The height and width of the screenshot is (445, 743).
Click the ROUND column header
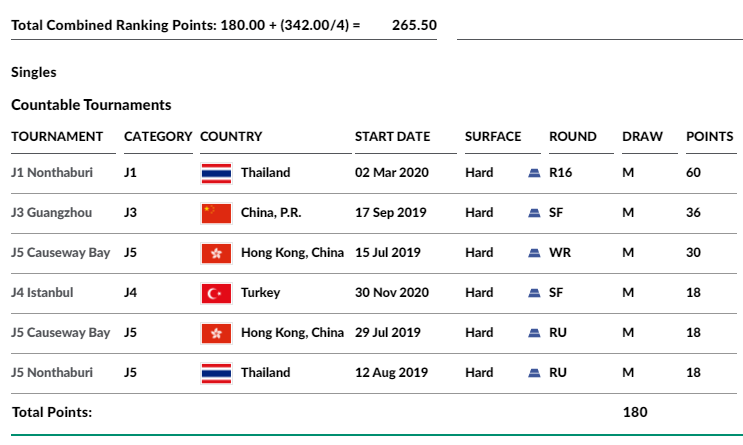pos(572,136)
